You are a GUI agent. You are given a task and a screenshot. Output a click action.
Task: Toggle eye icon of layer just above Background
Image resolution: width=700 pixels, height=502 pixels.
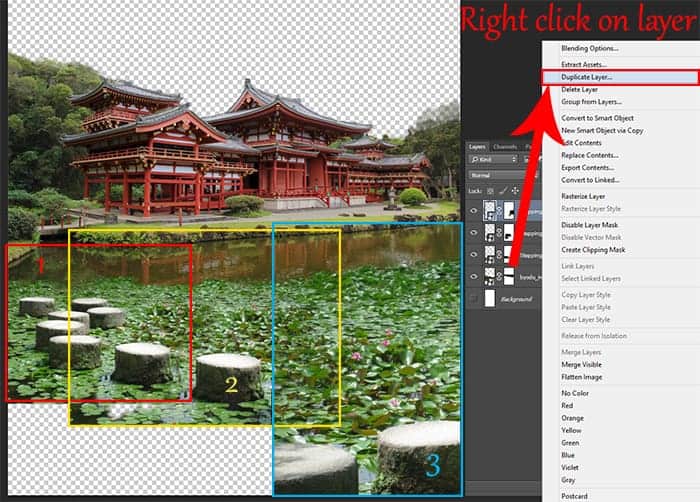click(x=474, y=276)
